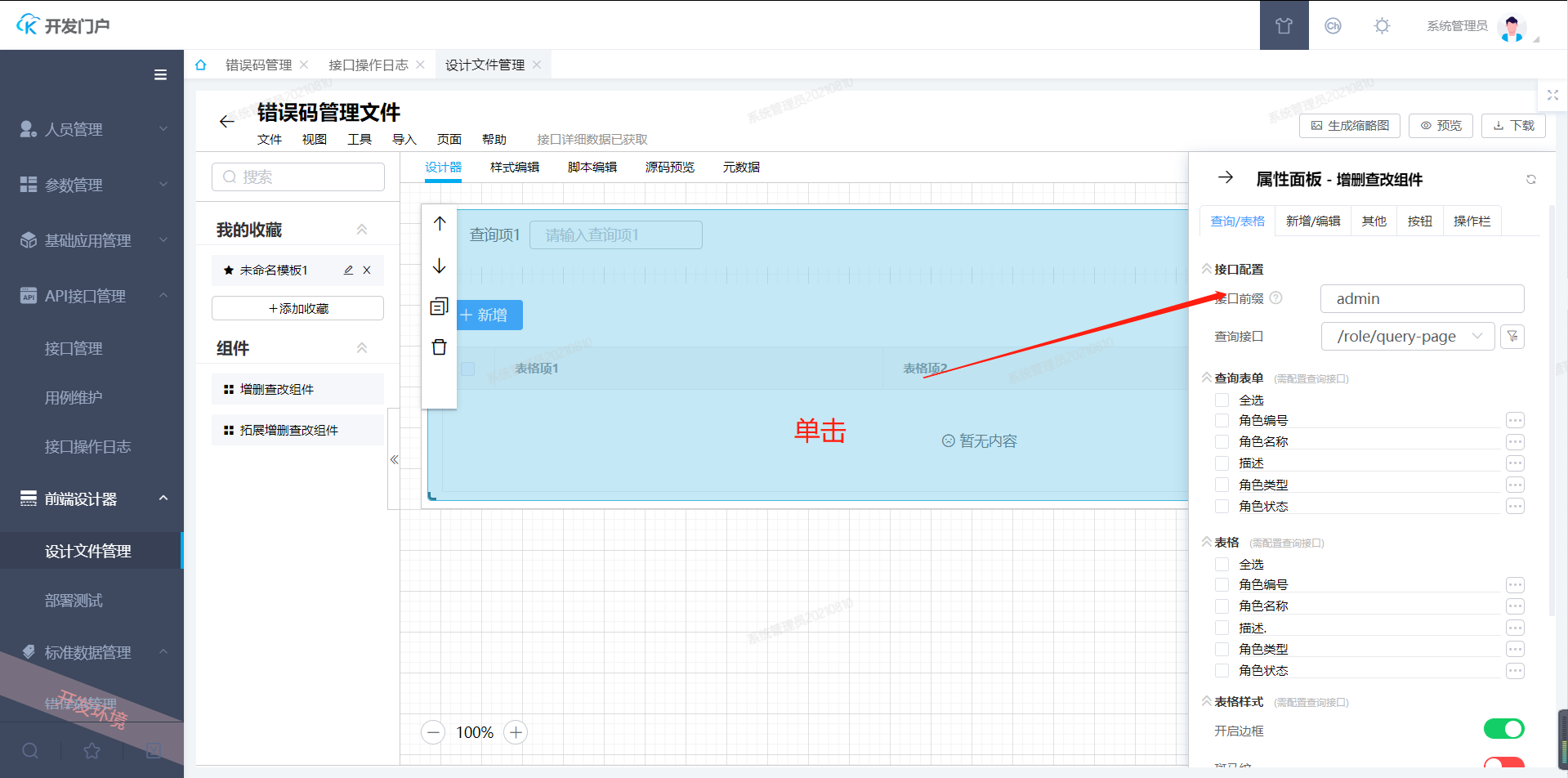Check 全选 under 表格 section
The width and height of the screenshot is (1568, 778).
point(1222,564)
